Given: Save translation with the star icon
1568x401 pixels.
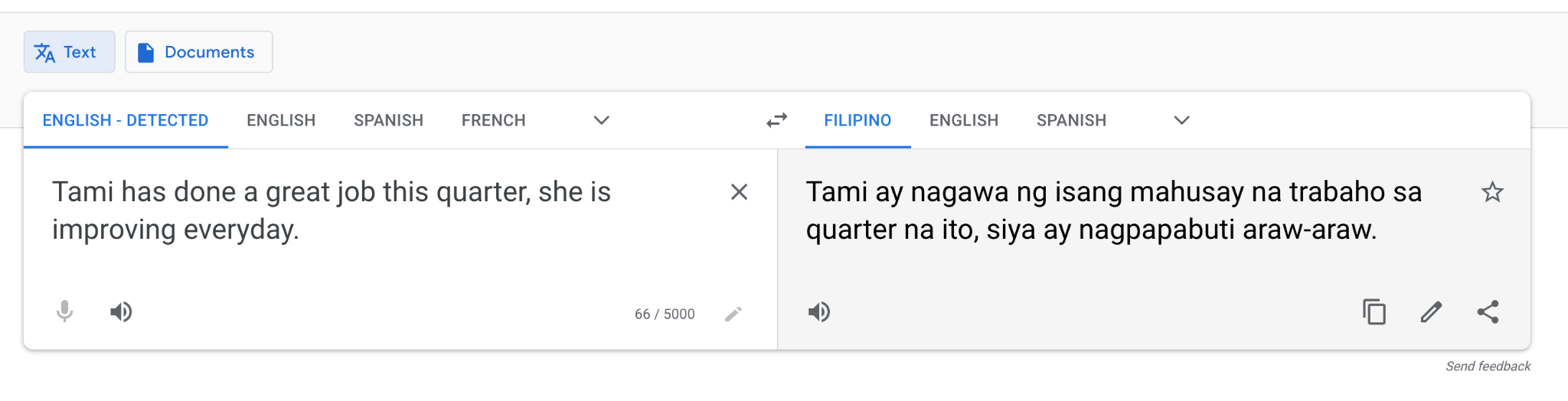Looking at the screenshot, I should (x=1492, y=192).
